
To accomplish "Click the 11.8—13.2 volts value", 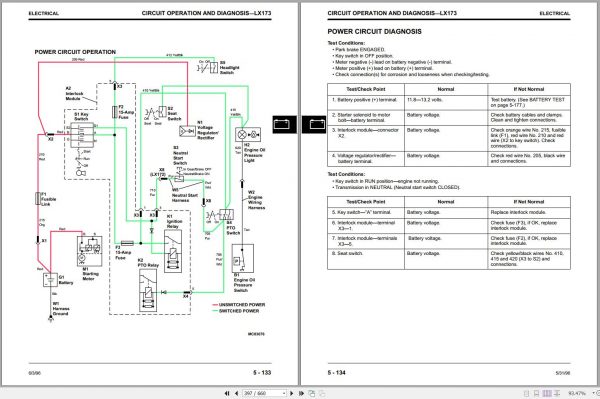I will [x=425, y=100].
